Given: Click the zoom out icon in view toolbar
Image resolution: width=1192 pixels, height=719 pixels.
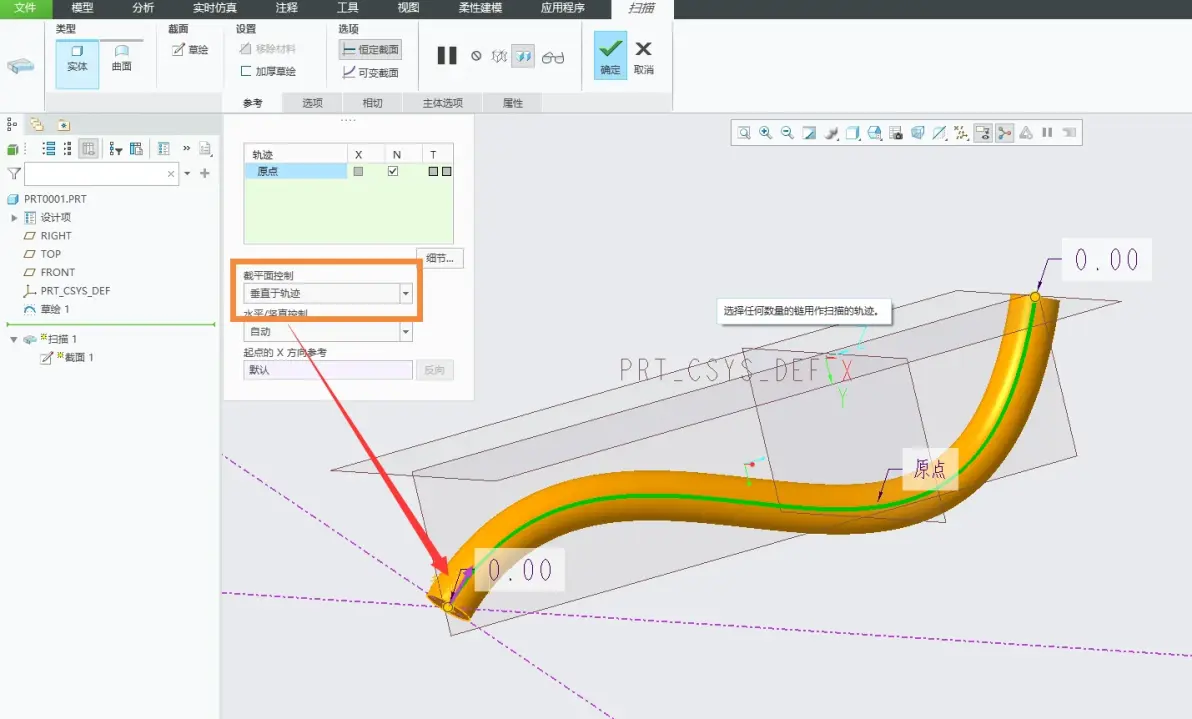Looking at the screenshot, I should (788, 133).
